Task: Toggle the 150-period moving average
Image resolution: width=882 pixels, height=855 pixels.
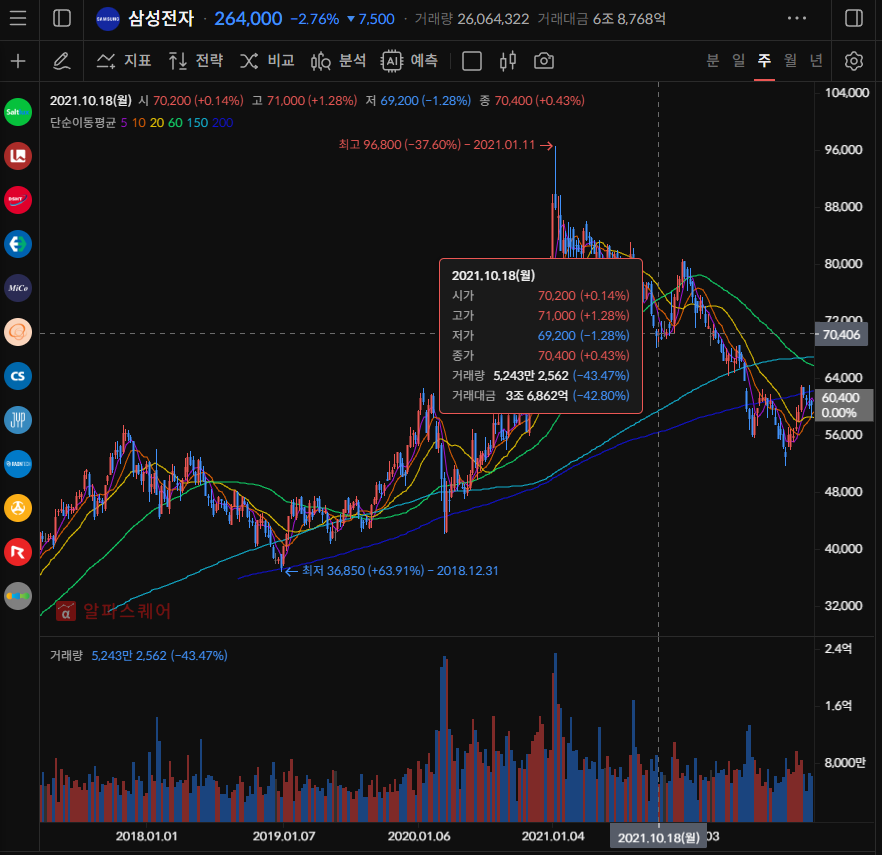Action: click(x=197, y=123)
